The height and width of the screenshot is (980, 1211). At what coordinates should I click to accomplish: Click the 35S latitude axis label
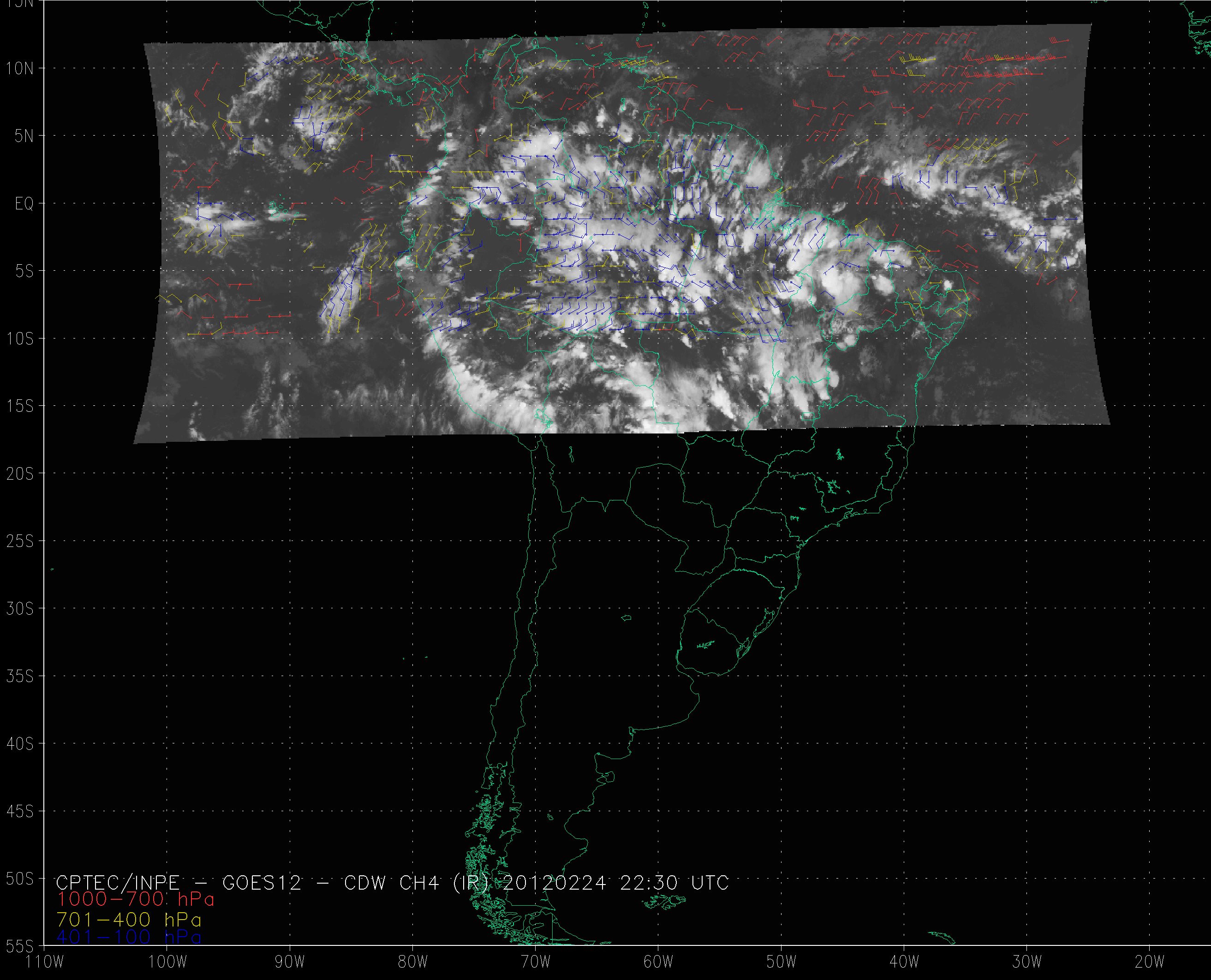(20, 676)
